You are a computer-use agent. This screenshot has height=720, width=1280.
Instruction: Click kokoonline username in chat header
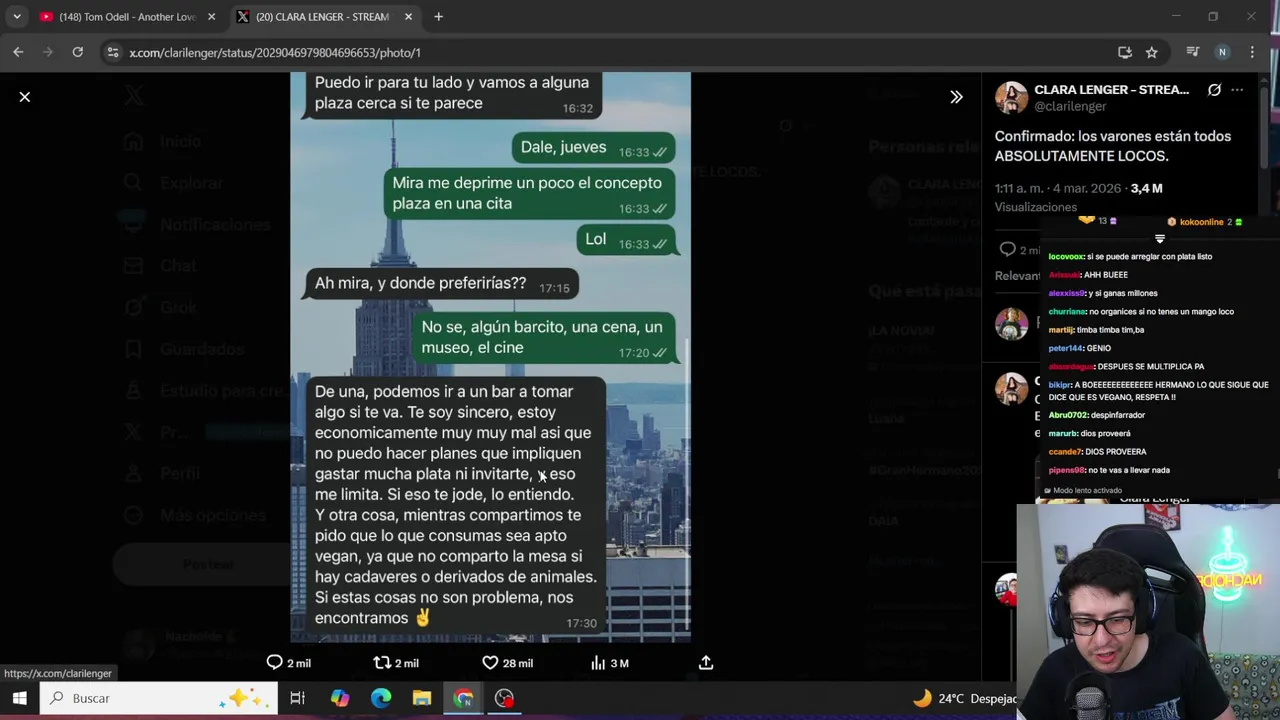pyautogui.click(x=1201, y=222)
